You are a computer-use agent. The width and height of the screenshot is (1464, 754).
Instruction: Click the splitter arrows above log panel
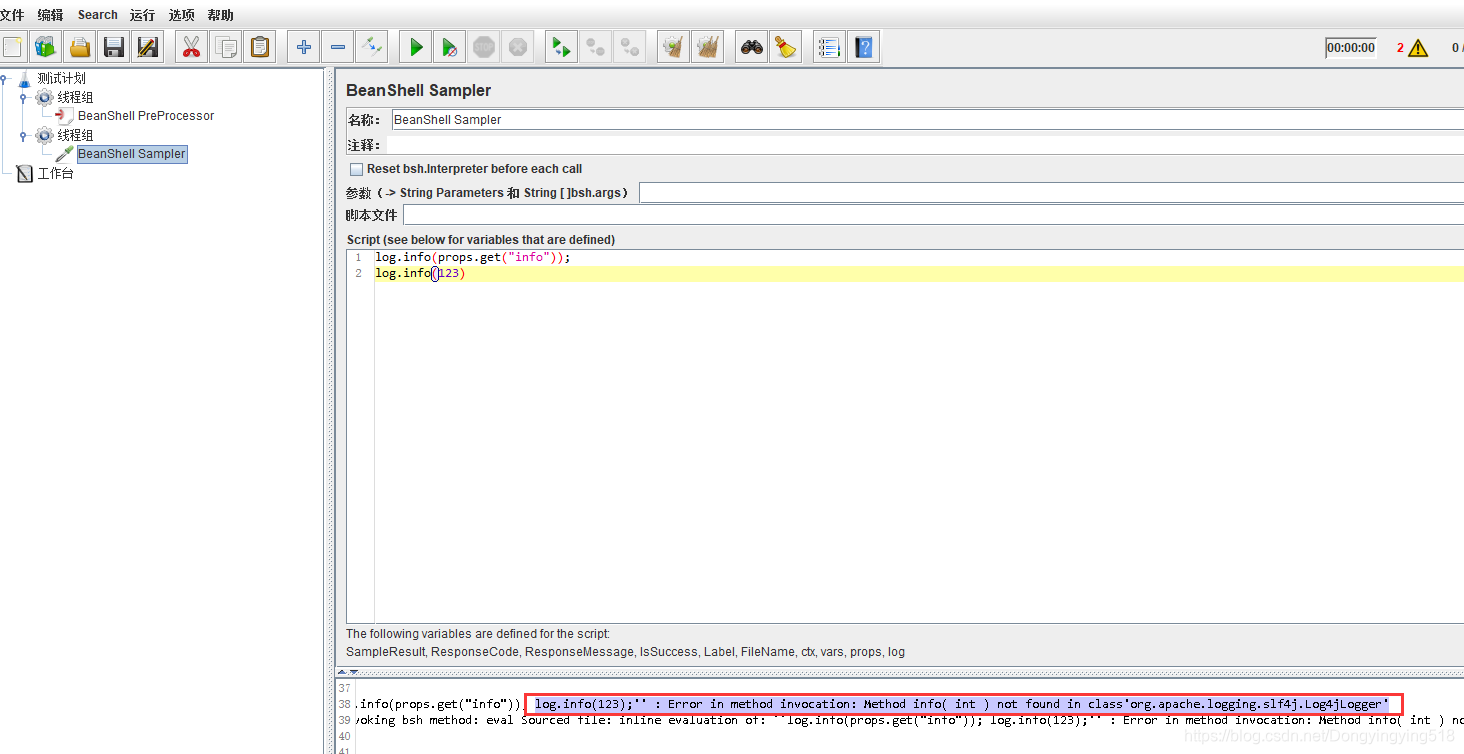click(x=347, y=673)
